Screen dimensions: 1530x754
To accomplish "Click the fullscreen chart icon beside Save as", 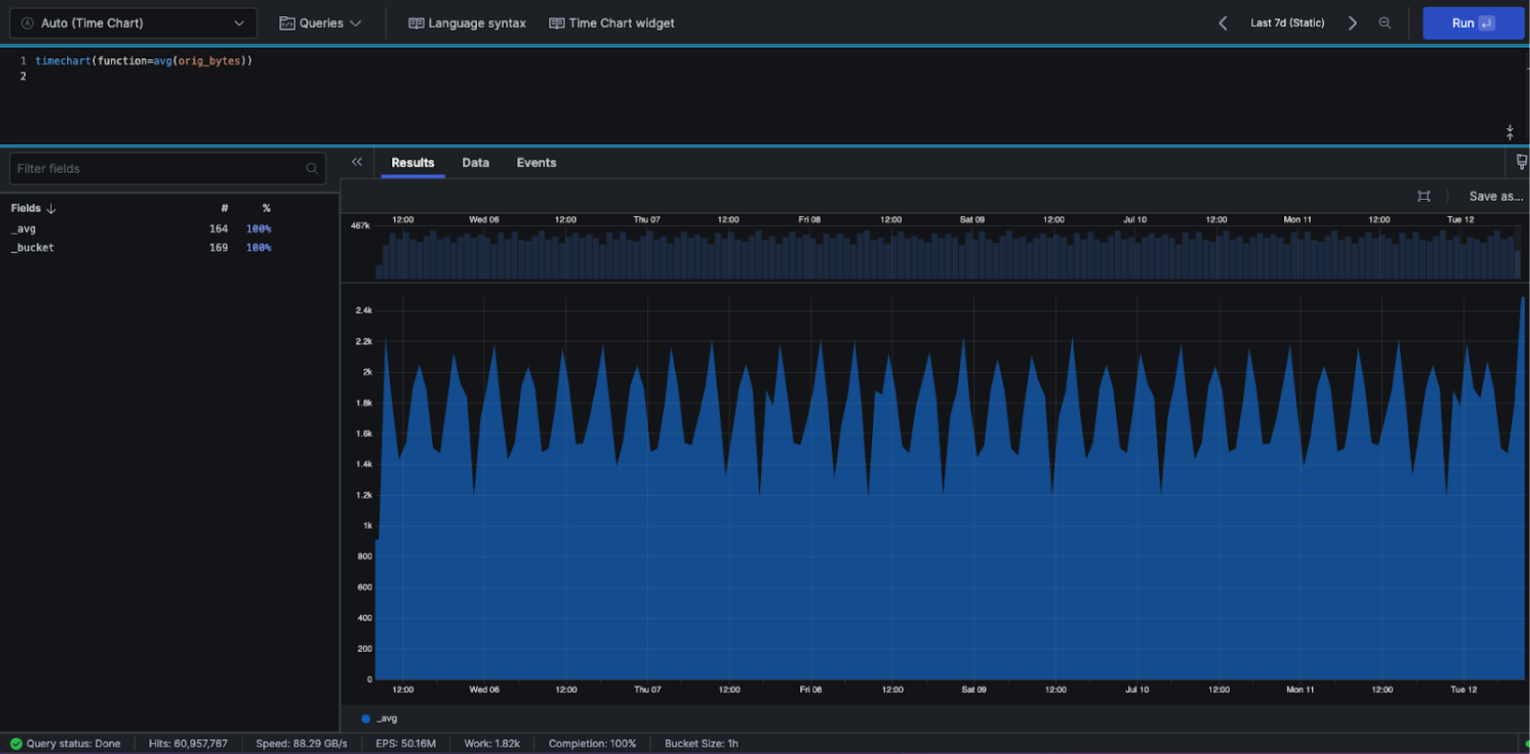I will [x=1424, y=196].
